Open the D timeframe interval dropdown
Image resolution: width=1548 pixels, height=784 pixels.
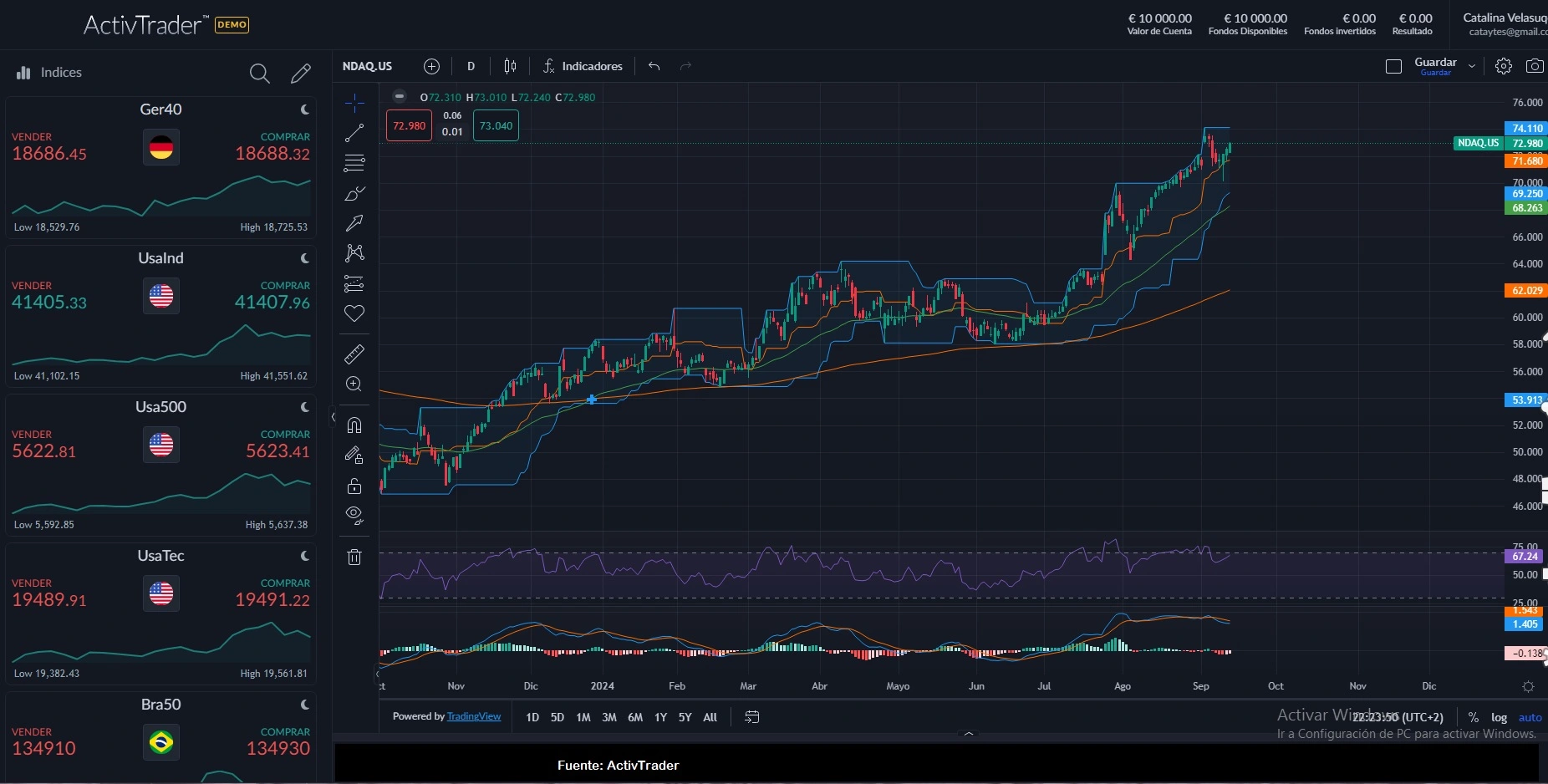pyautogui.click(x=471, y=66)
